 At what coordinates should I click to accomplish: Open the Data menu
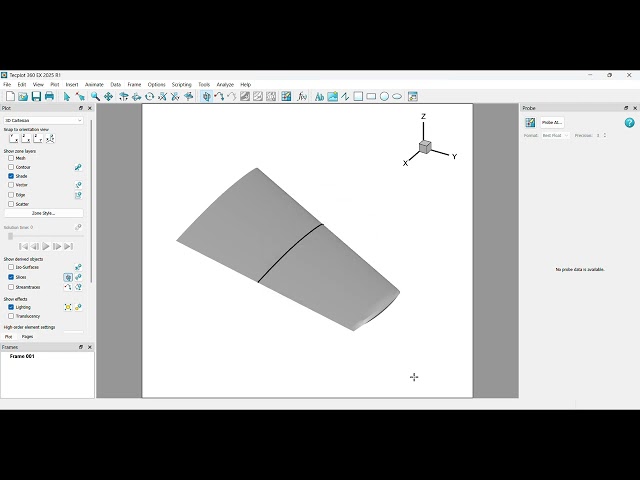pyautogui.click(x=116, y=84)
